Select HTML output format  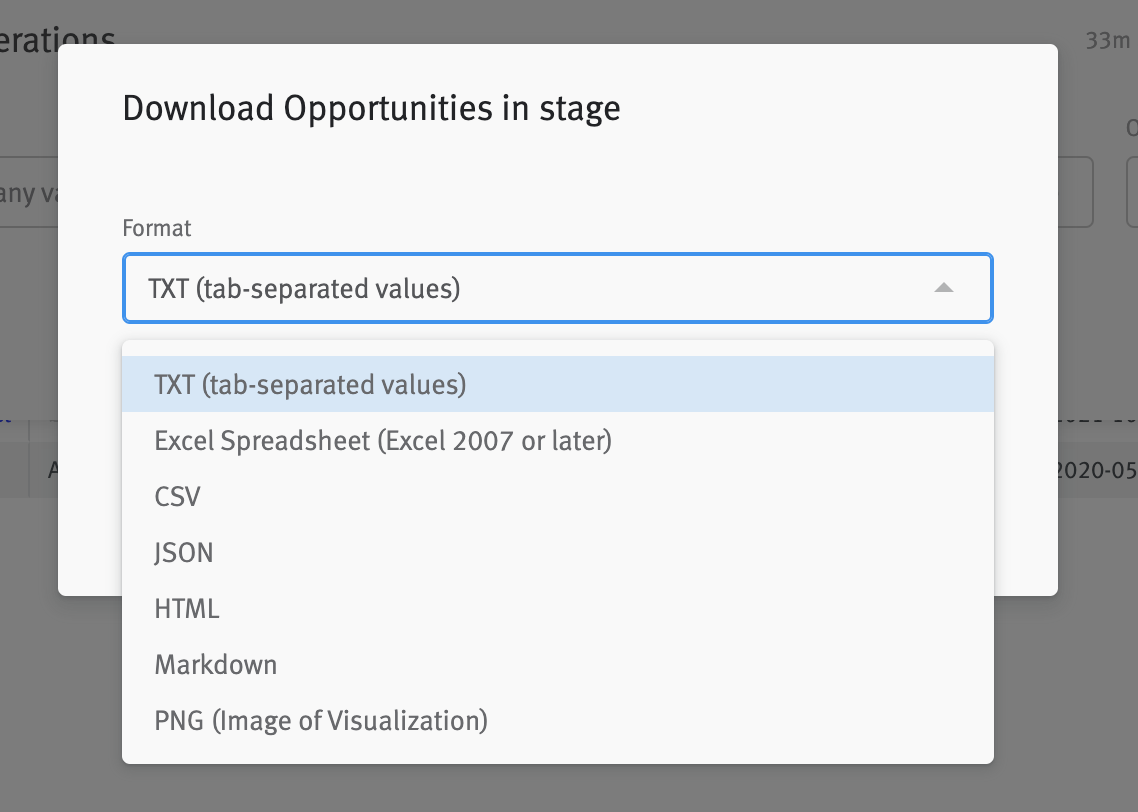[x=186, y=608]
